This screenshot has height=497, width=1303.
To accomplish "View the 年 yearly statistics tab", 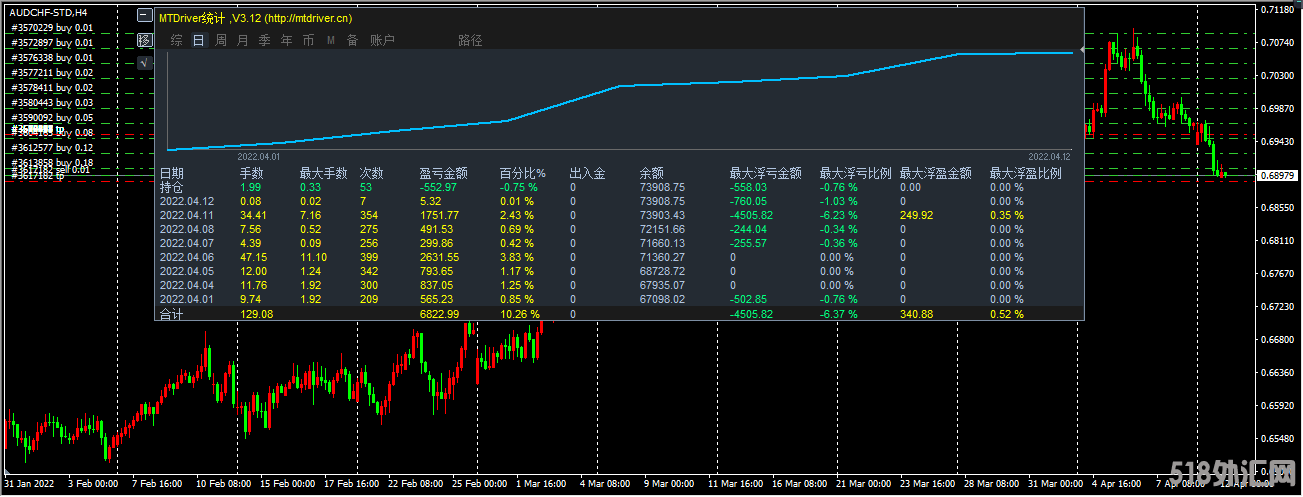I will (287, 41).
